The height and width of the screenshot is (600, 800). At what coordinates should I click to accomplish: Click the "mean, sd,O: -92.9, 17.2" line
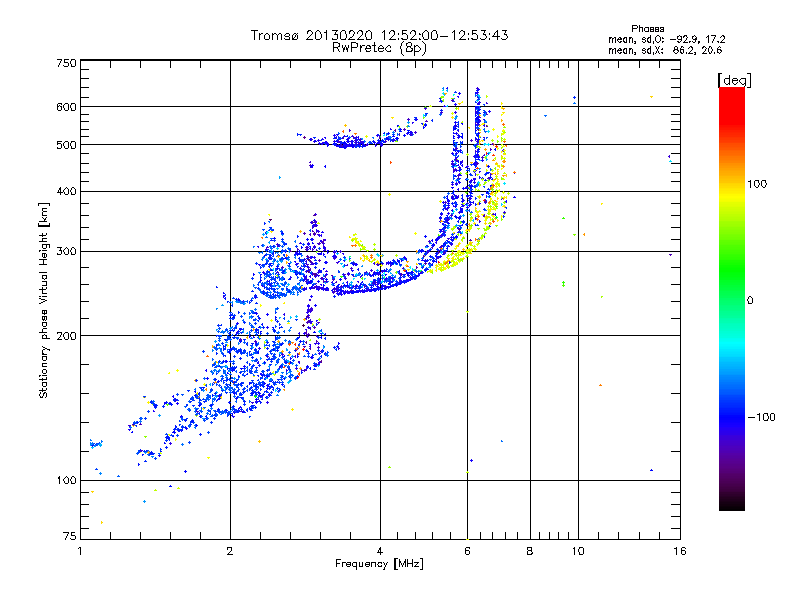tap(666, 39)
